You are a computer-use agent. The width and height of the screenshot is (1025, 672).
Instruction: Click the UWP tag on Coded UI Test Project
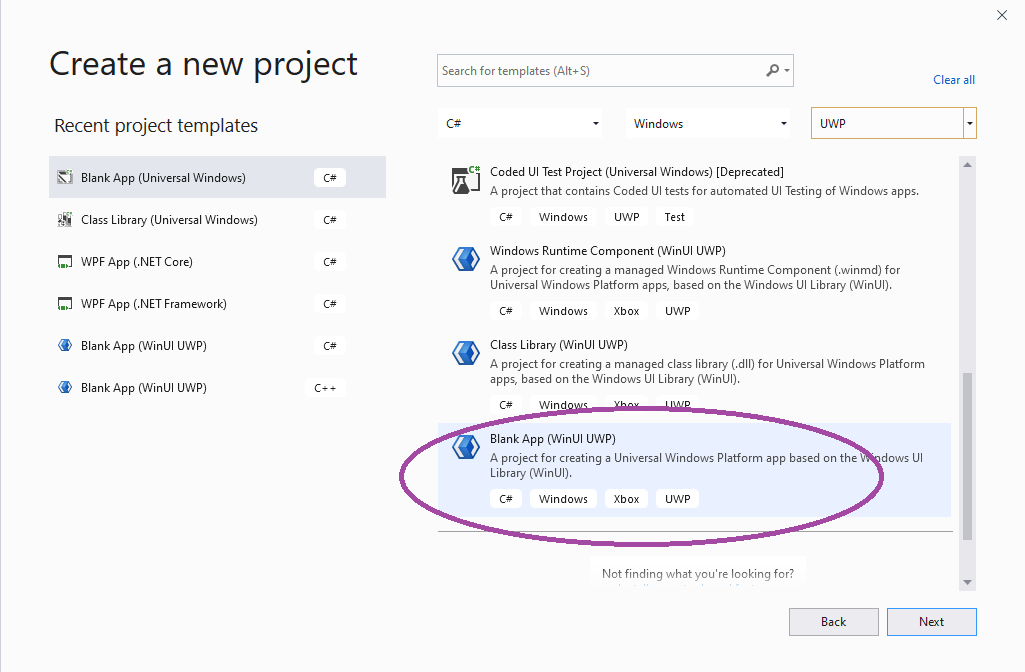tap(627, 217)
